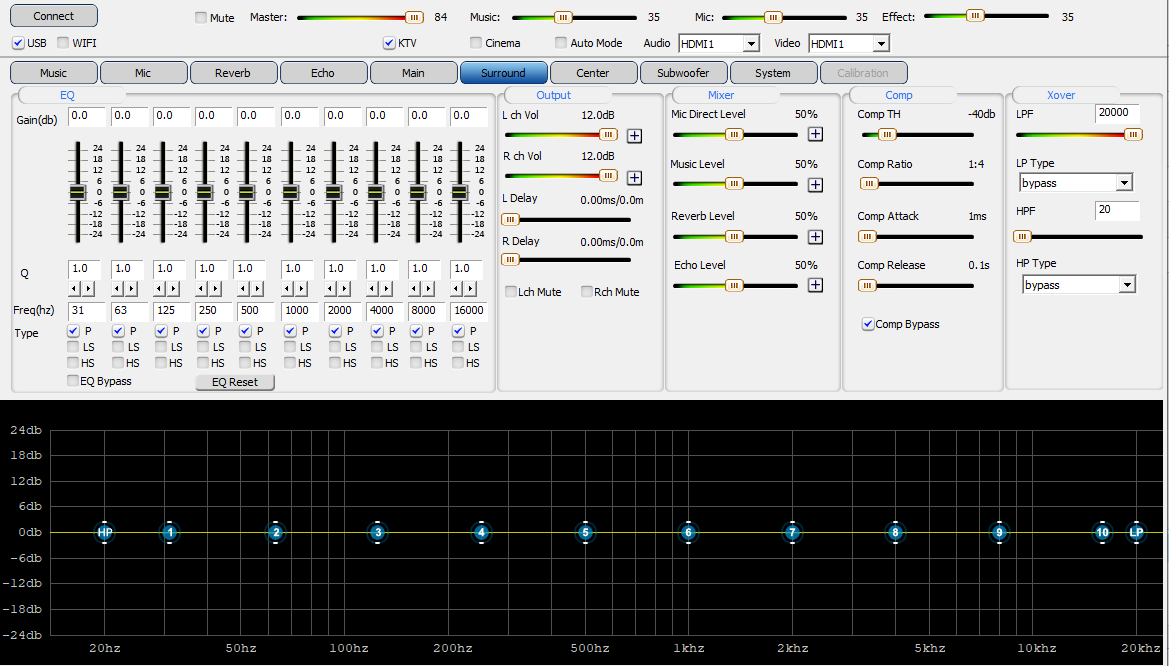This screenshot has height=666, width=1169.
Task: Select the HP node on the EQ graph
Action: tap(105, 533)
